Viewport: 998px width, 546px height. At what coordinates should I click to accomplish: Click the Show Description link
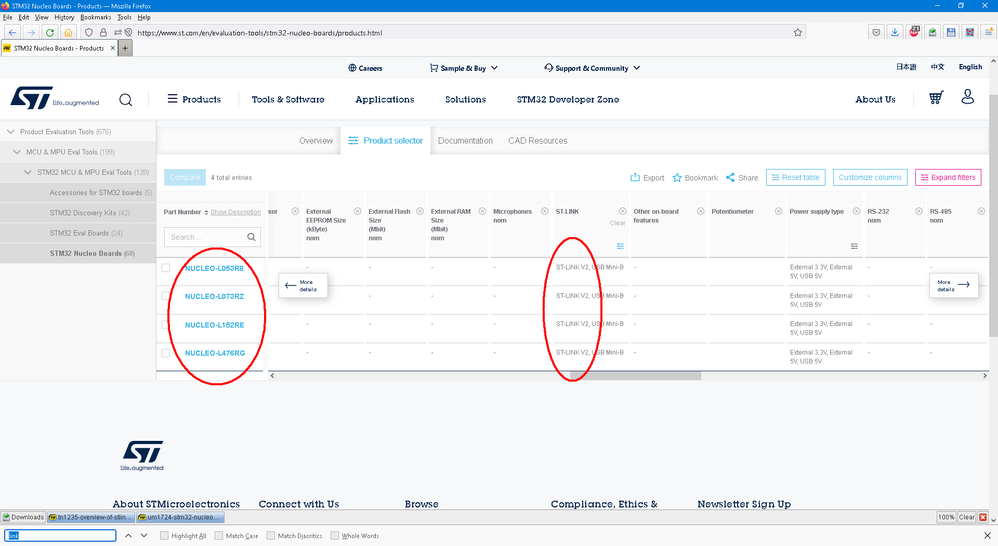coord(235,213)
